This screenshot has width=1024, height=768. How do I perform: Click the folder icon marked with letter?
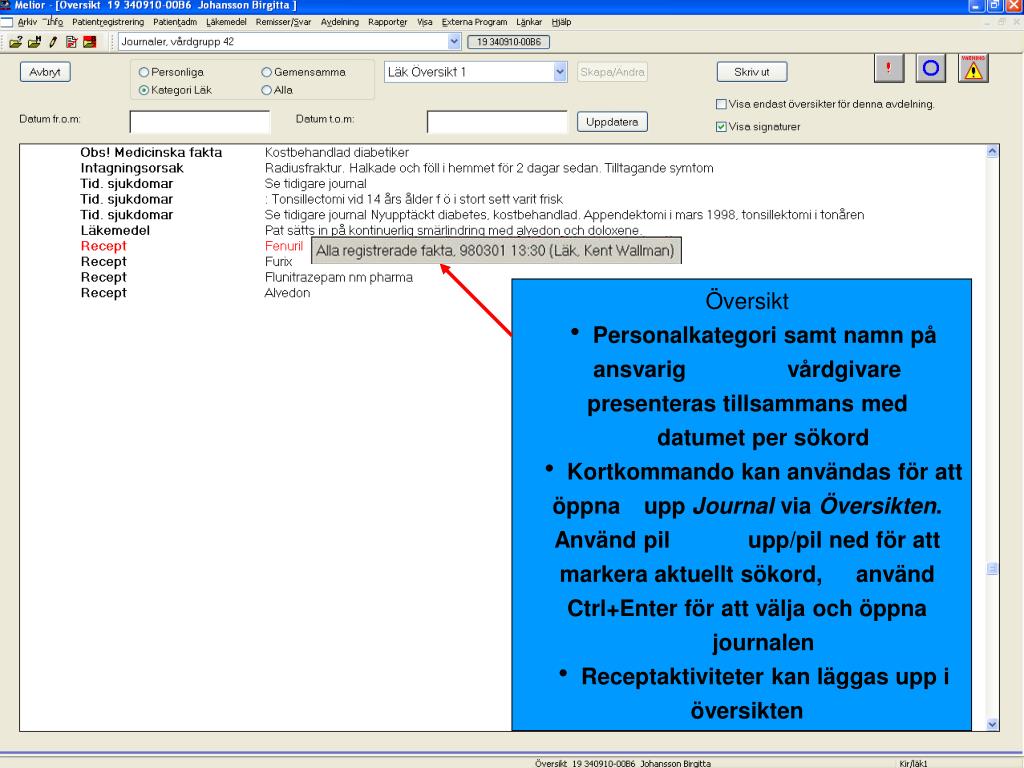[35, 42]
